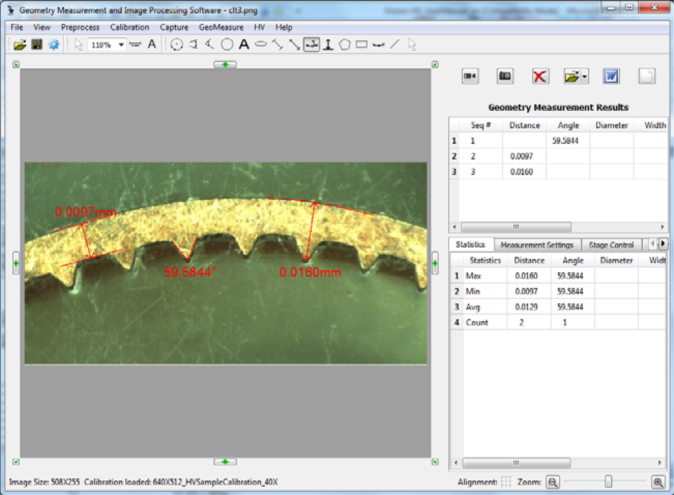Screen dimensions: 674x495
Task: Open the GeoMeasure menu
Action: [x=220, y=27]
